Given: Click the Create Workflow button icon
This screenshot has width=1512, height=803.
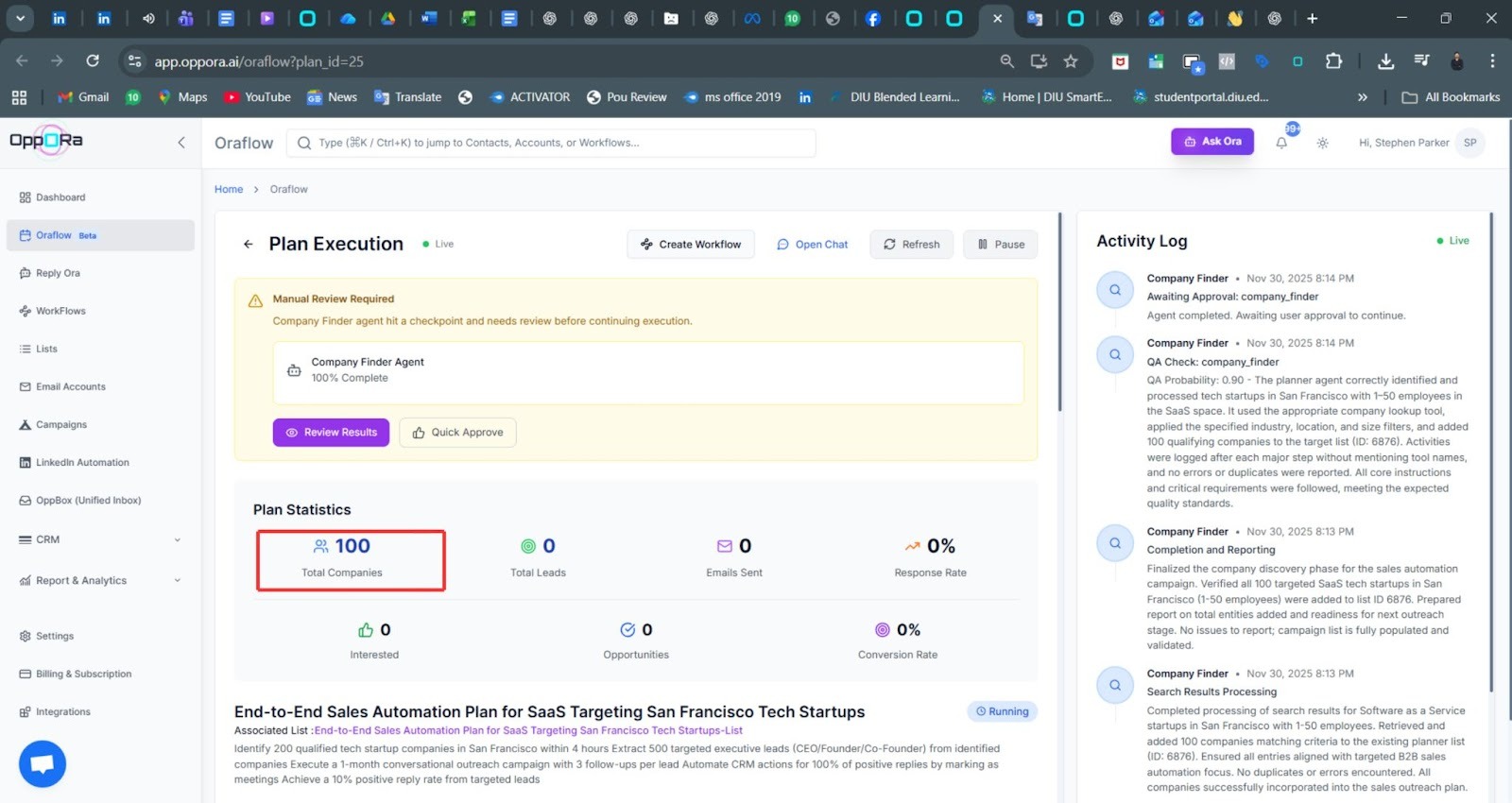Looking at the screenshot, I should (x=646, y=245).
